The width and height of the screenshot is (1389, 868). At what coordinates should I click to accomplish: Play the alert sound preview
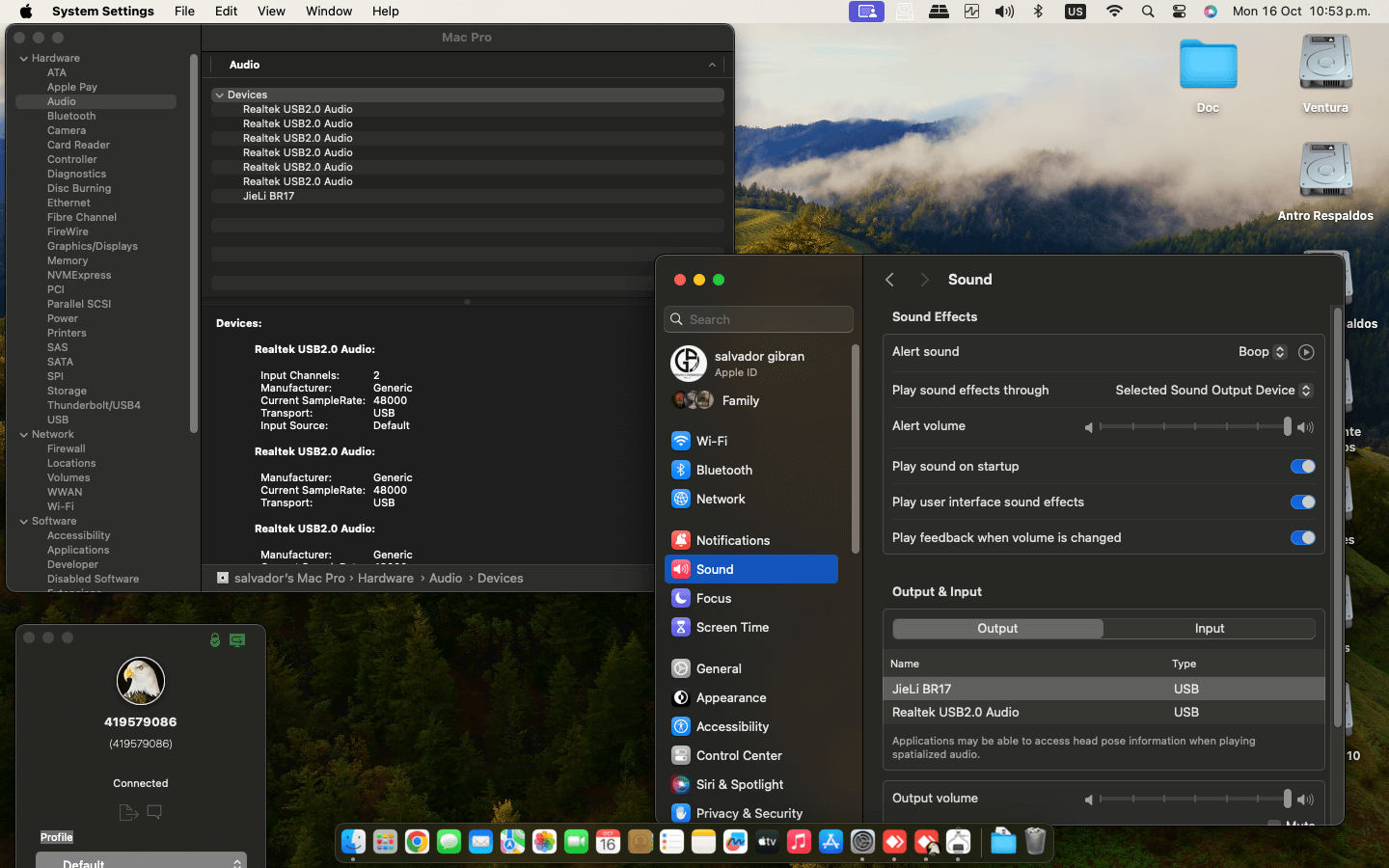coord(1306,352)
